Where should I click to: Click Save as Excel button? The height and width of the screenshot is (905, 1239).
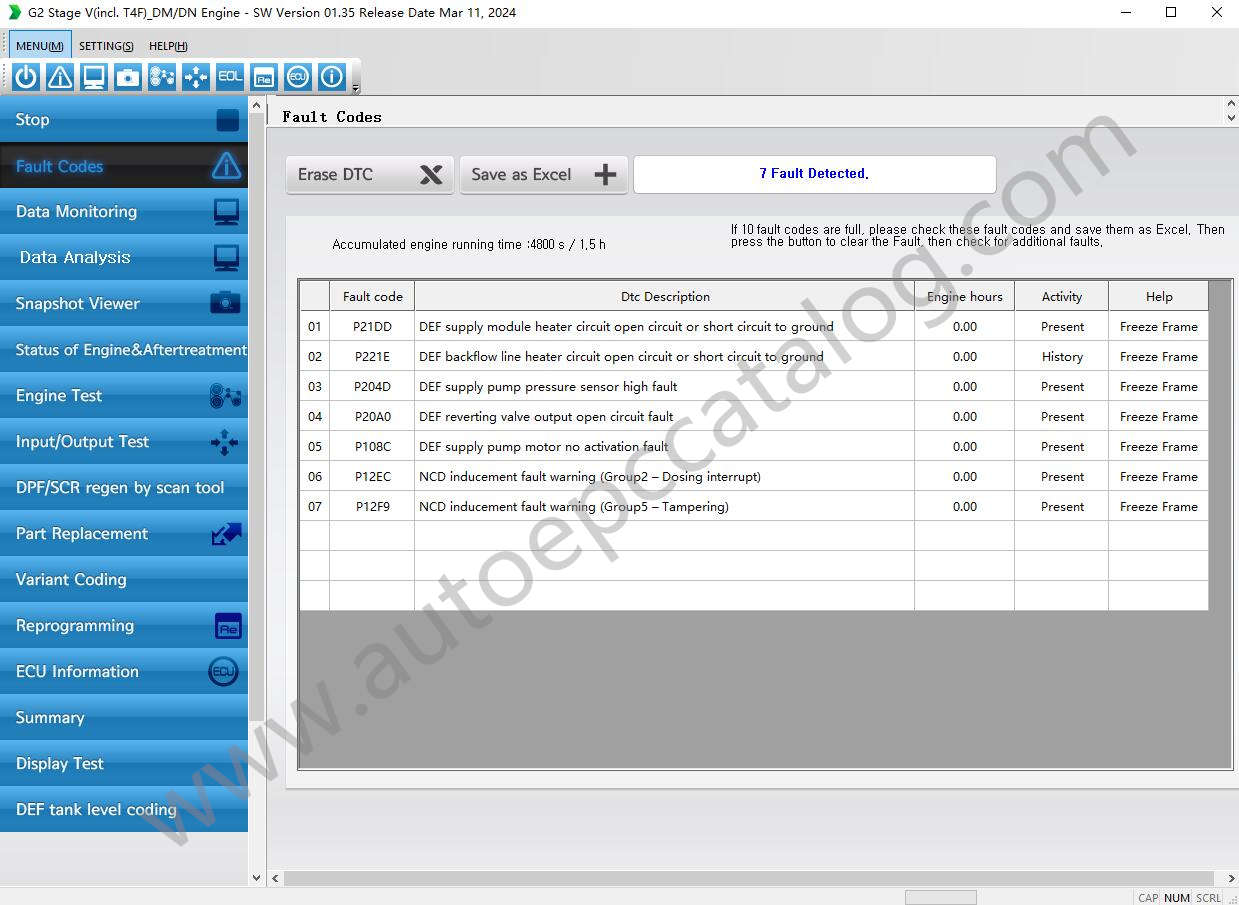[x=543, y=174]
